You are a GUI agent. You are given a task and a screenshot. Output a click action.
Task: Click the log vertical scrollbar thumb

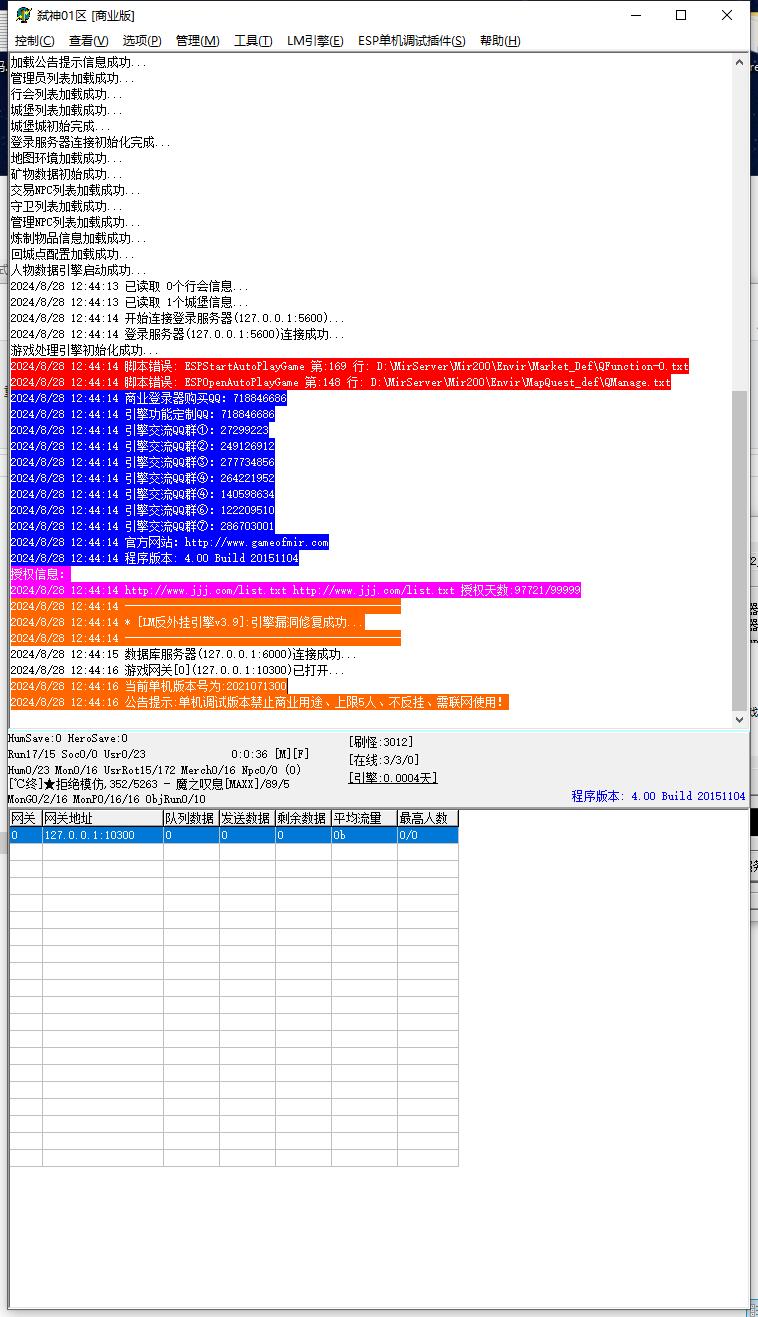pyautogui.click(x=740, y=550)
